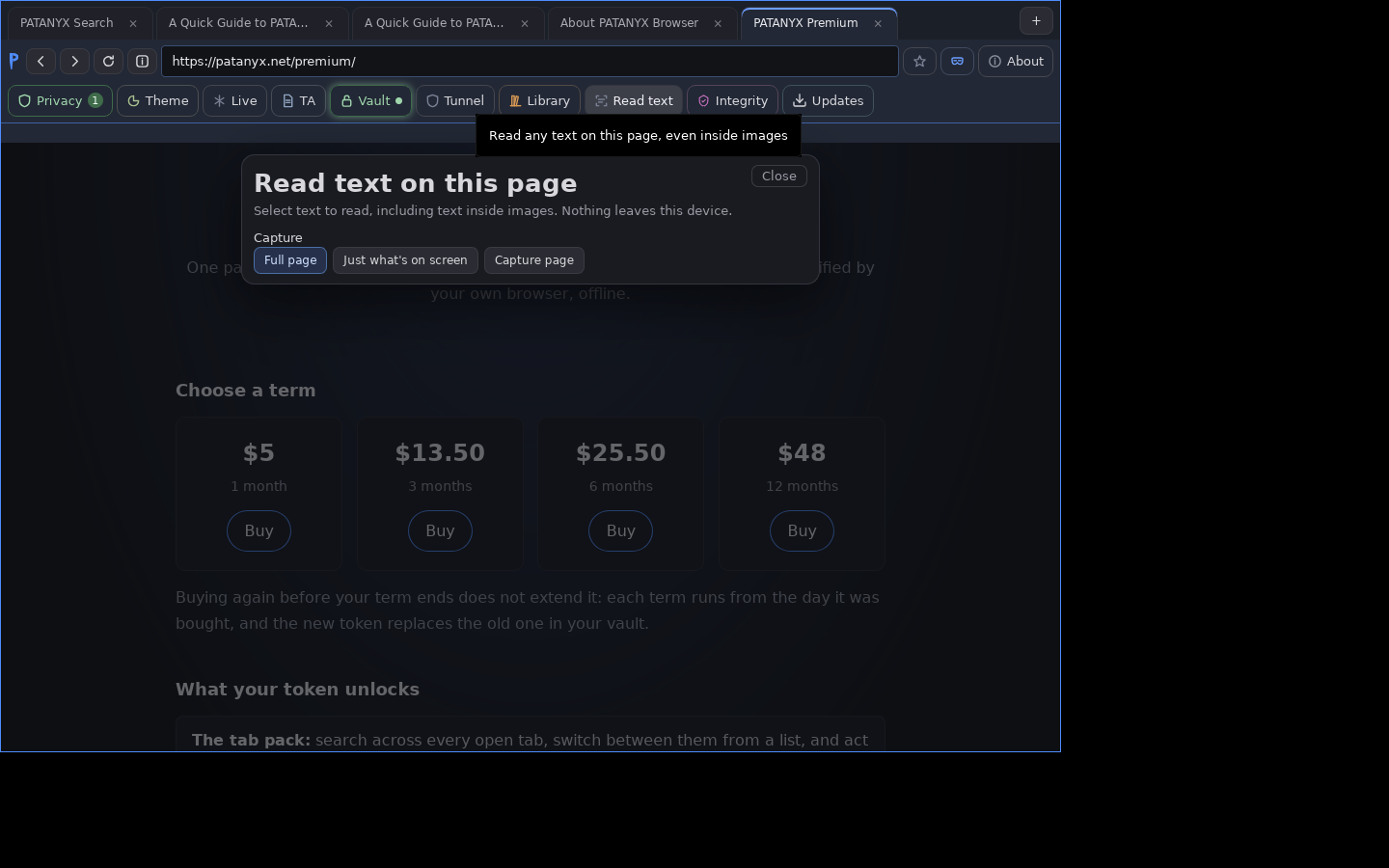Bookmark this page with the star icon
The height and width of the screenshot is (868, 1389).
(919, 61)
